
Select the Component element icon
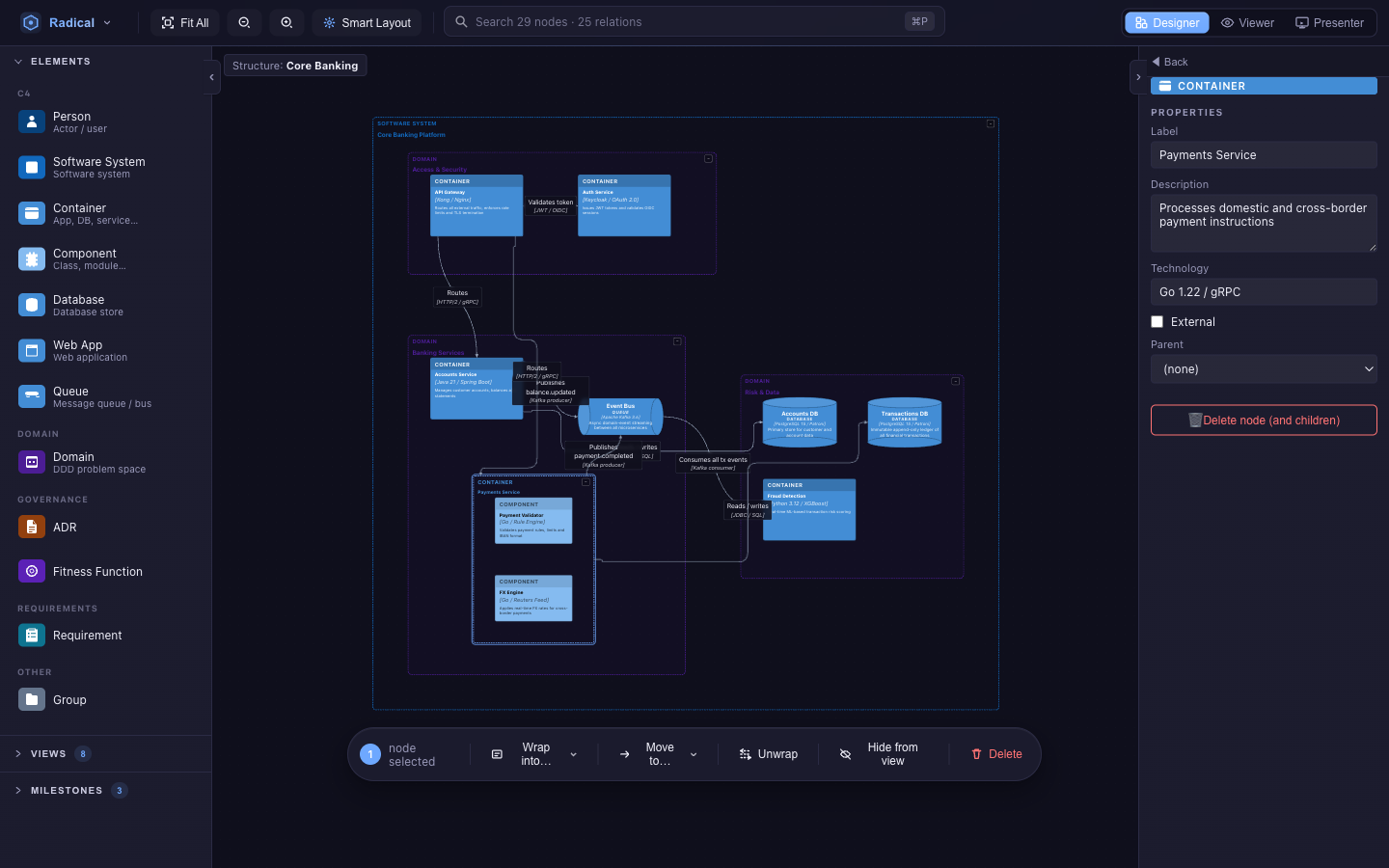point(32,259)
